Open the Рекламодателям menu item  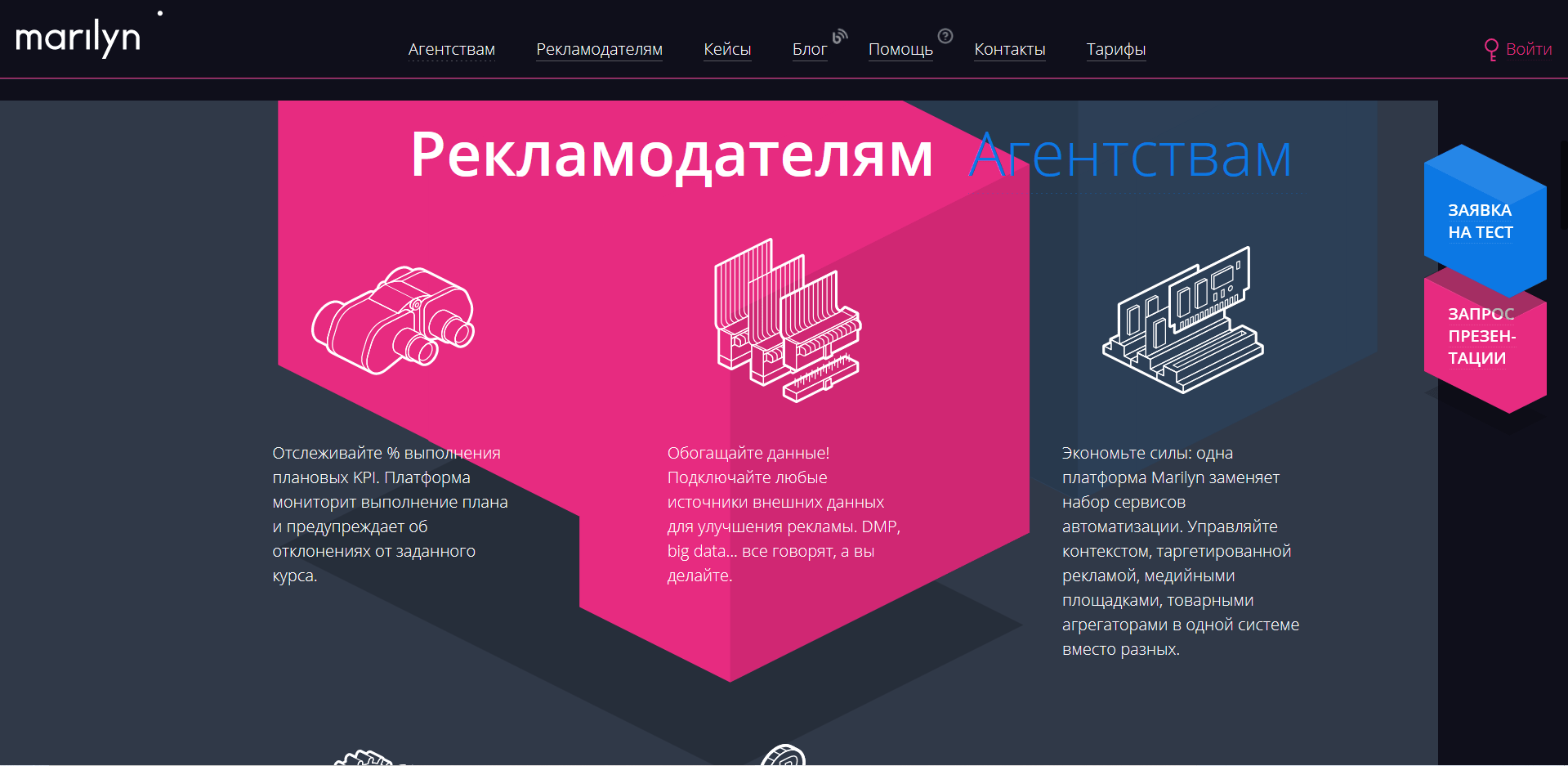tap(599, 50)
